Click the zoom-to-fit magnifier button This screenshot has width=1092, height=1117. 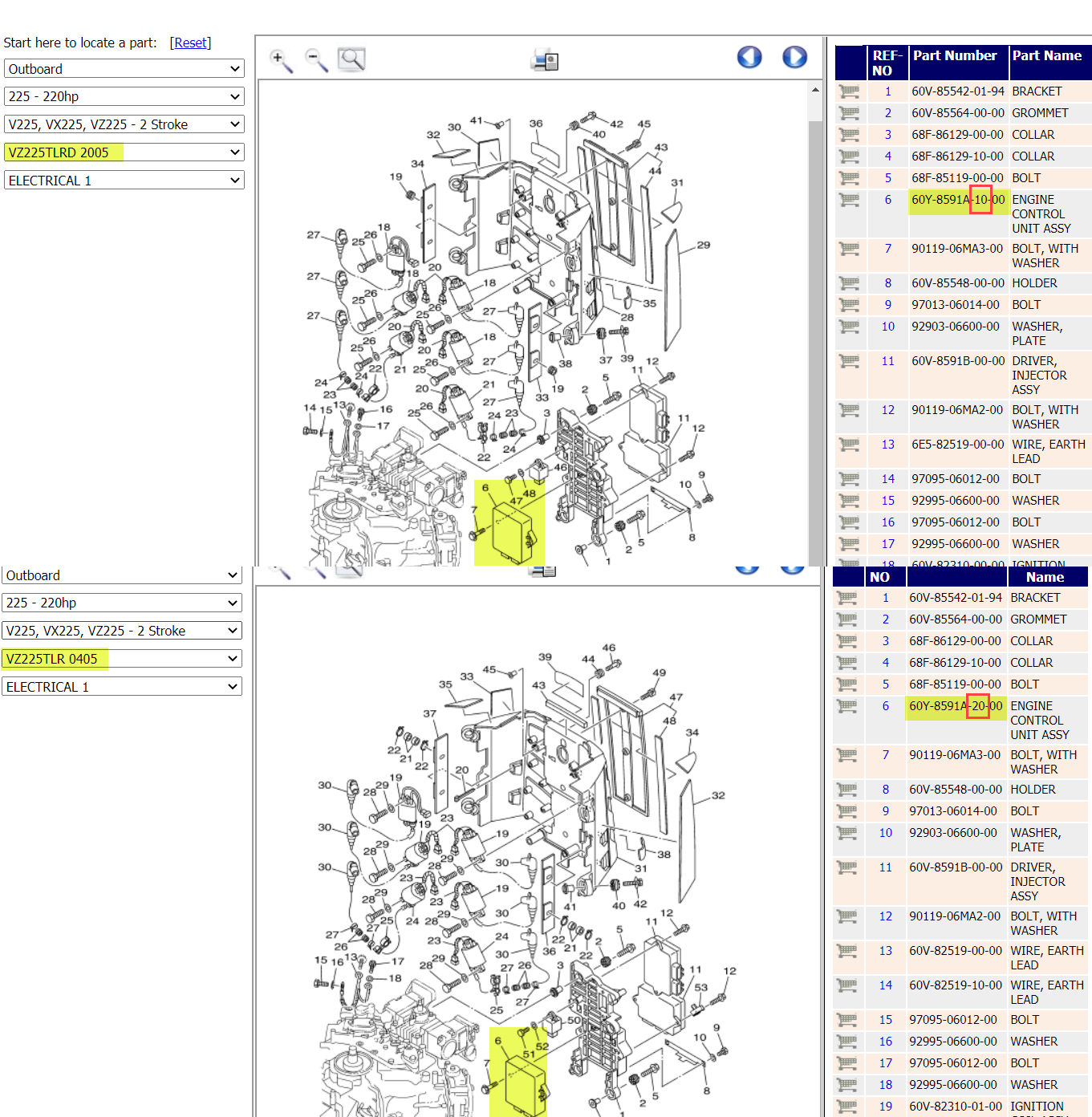(x=351, y=59)
